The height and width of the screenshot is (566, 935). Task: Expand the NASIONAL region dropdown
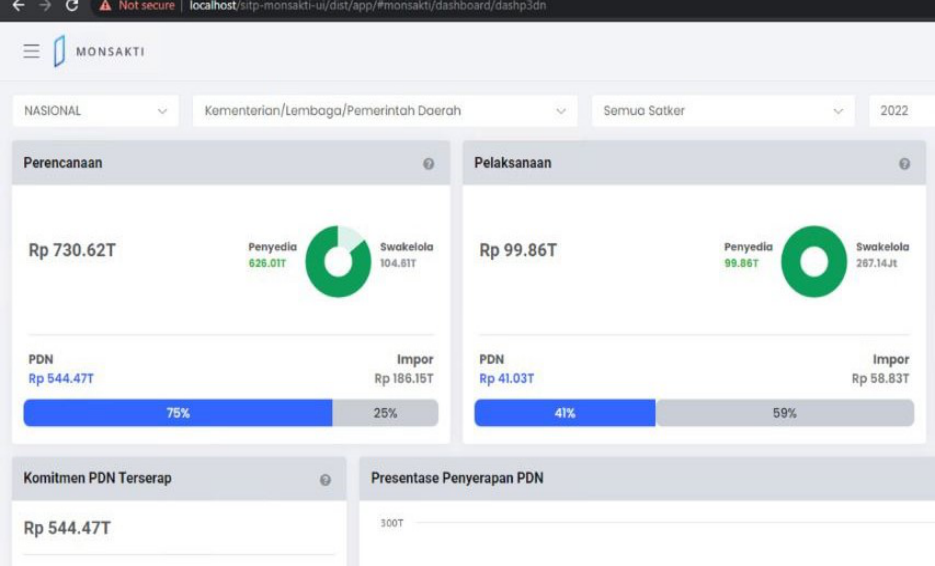95,111
